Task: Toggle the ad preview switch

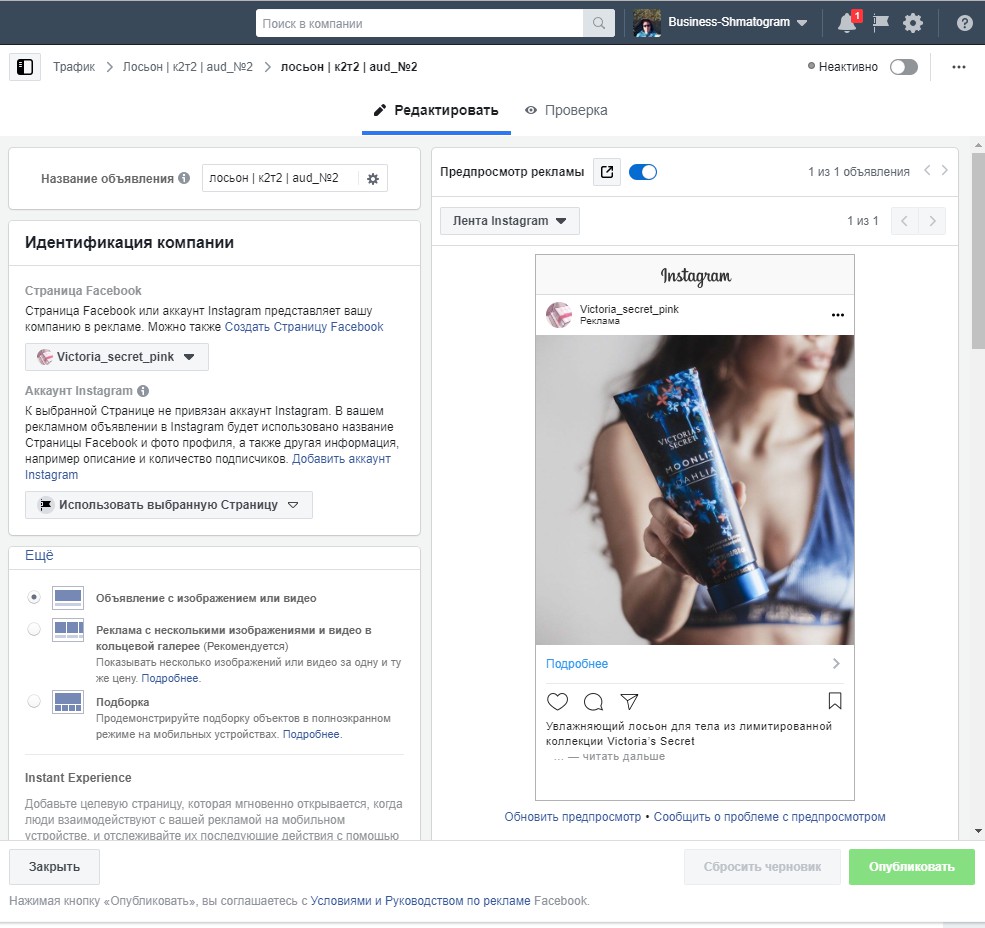Action: coord(643,172)
